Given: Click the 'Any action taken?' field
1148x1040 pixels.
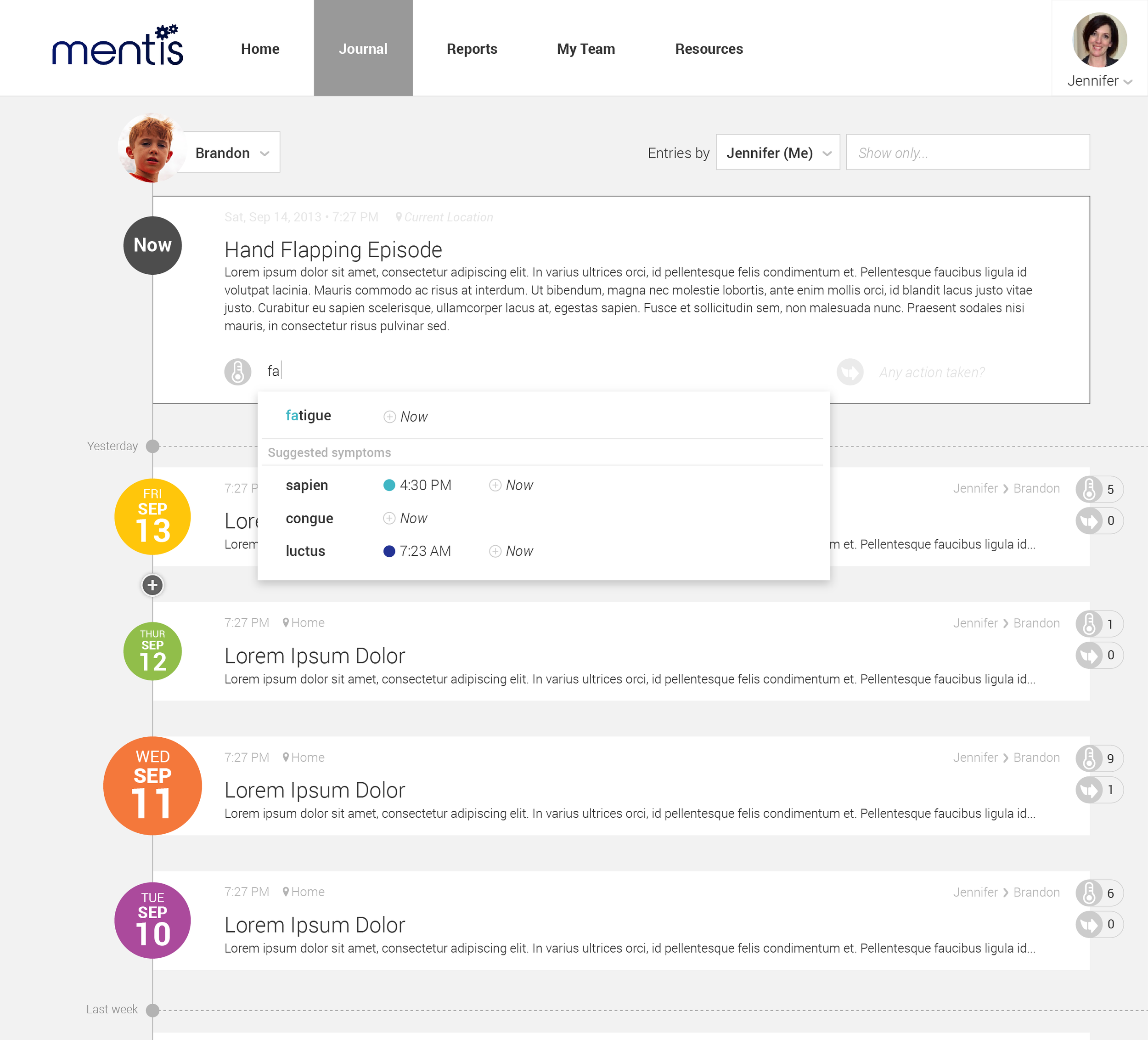Looking at the screenshot, I should [932, 372].
